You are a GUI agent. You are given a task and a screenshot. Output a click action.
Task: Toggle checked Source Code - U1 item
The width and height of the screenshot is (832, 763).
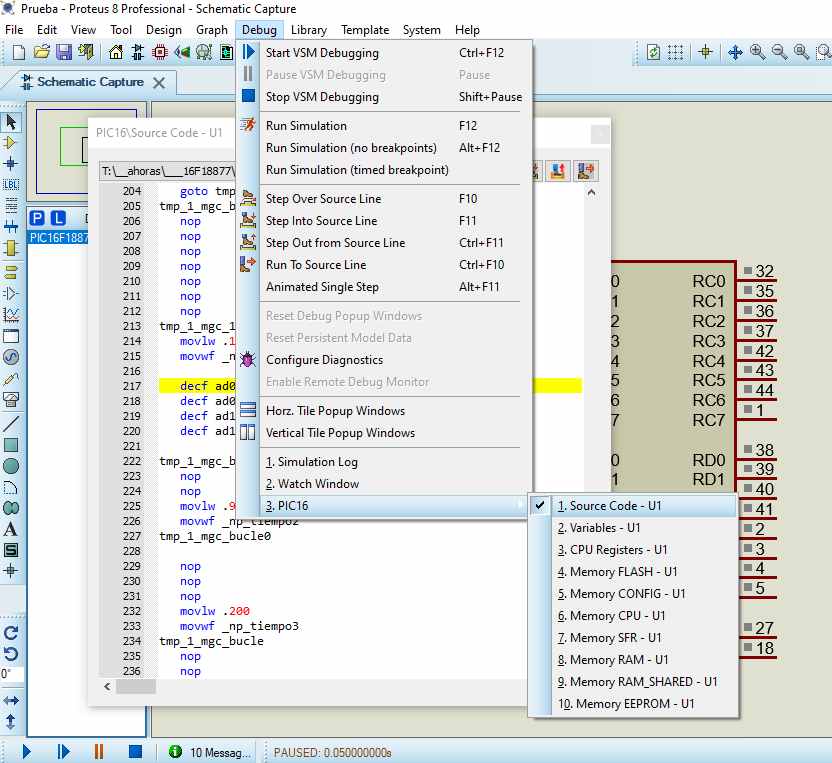[634, 506]
